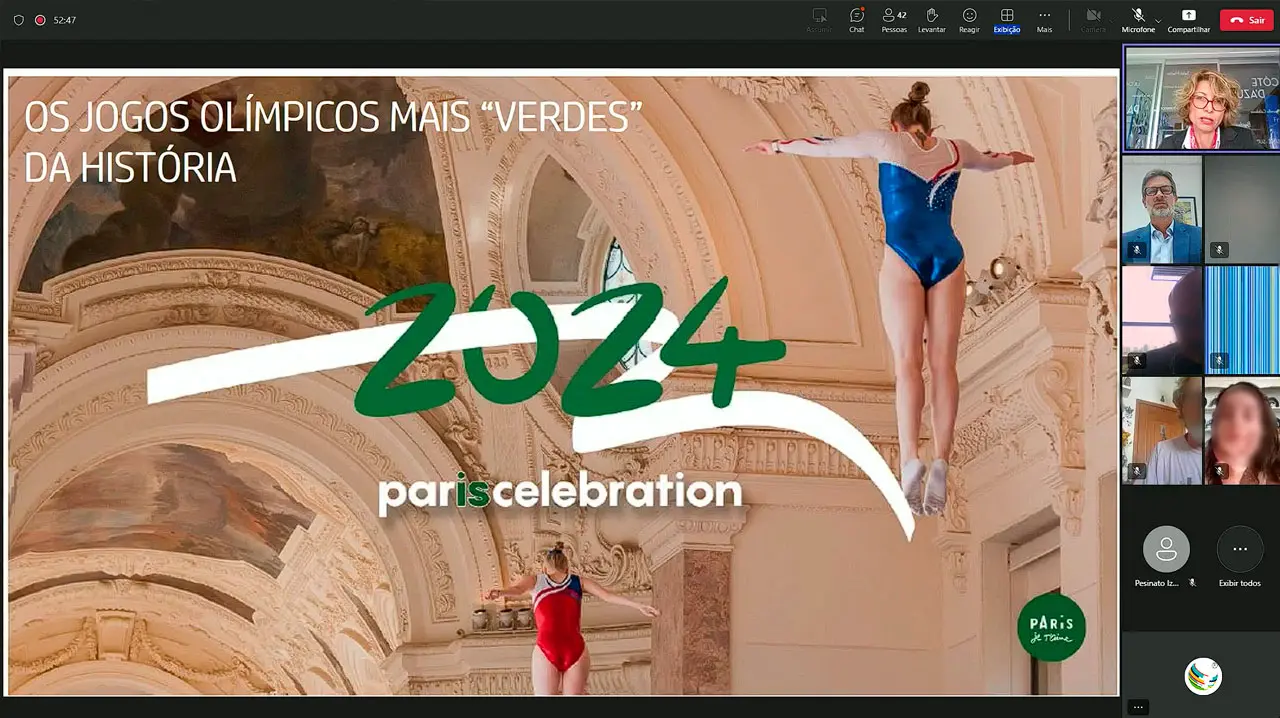Raise hand with Levantar button
Screen dimensions: 1280x718
pyautogui.click(x=931, y=20)
